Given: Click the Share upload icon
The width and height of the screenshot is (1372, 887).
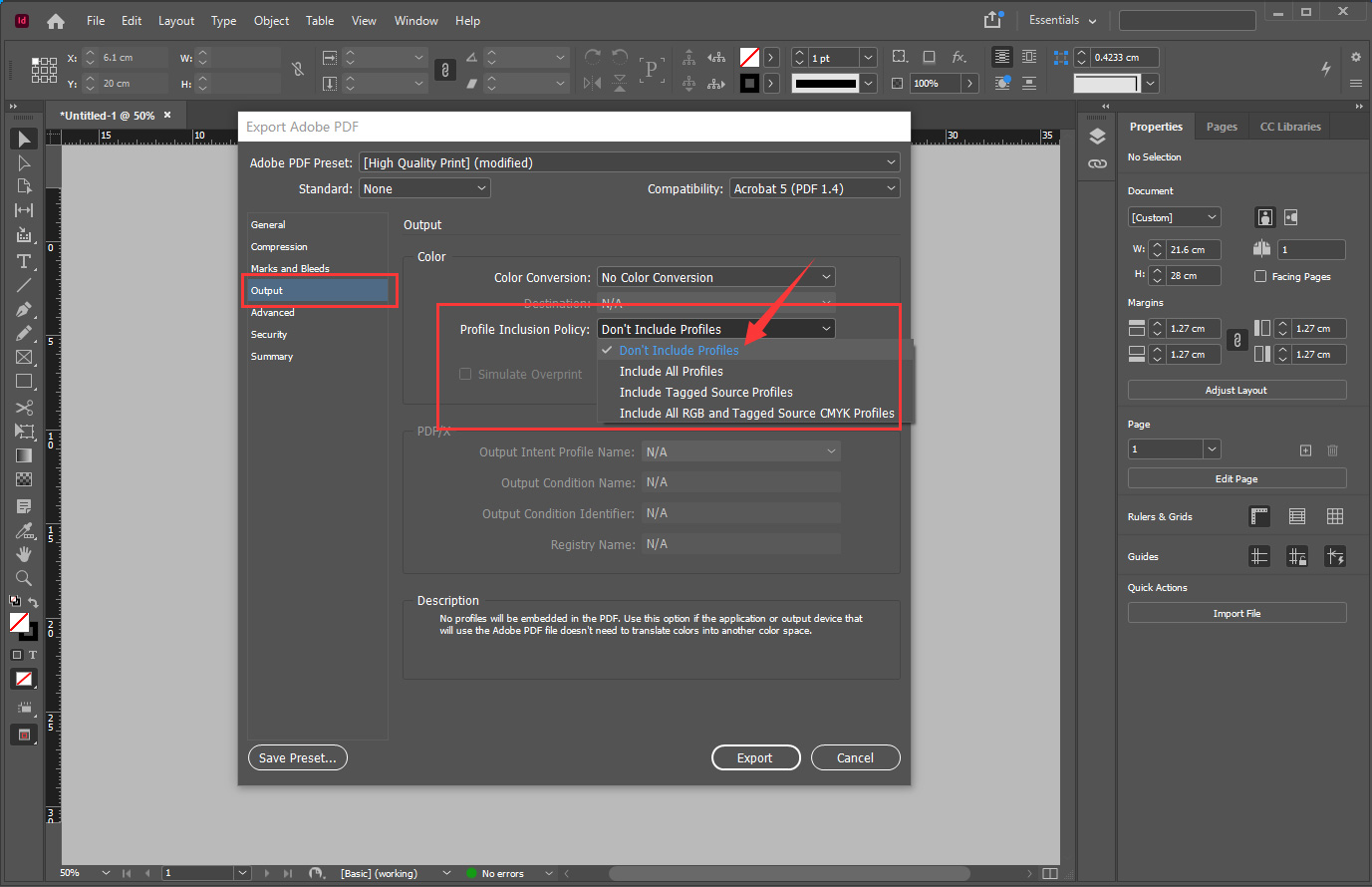Looking at the screenshot, I should click(x=992, y=20).
